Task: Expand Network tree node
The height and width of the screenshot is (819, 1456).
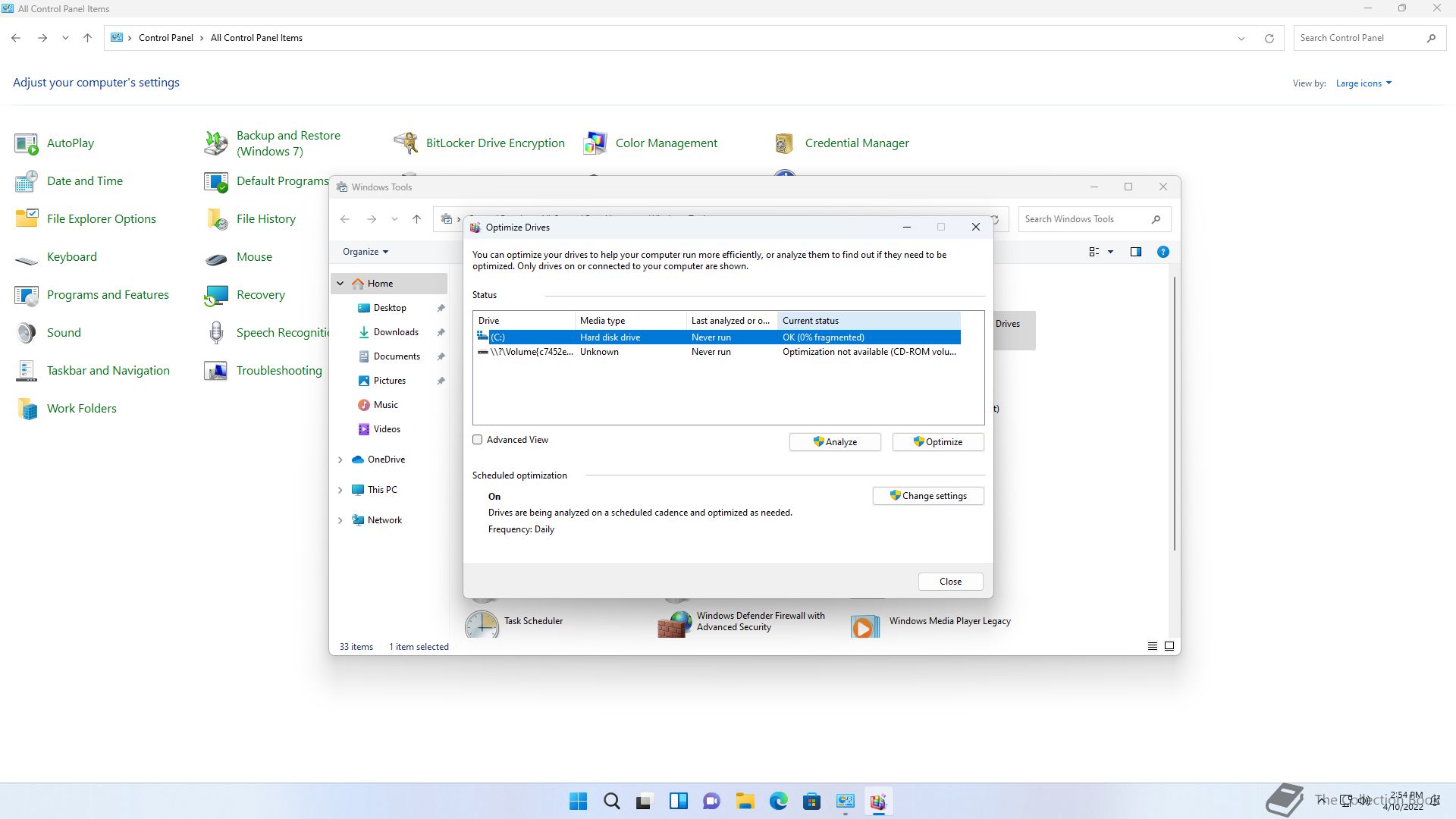Action: pos(340,520)
